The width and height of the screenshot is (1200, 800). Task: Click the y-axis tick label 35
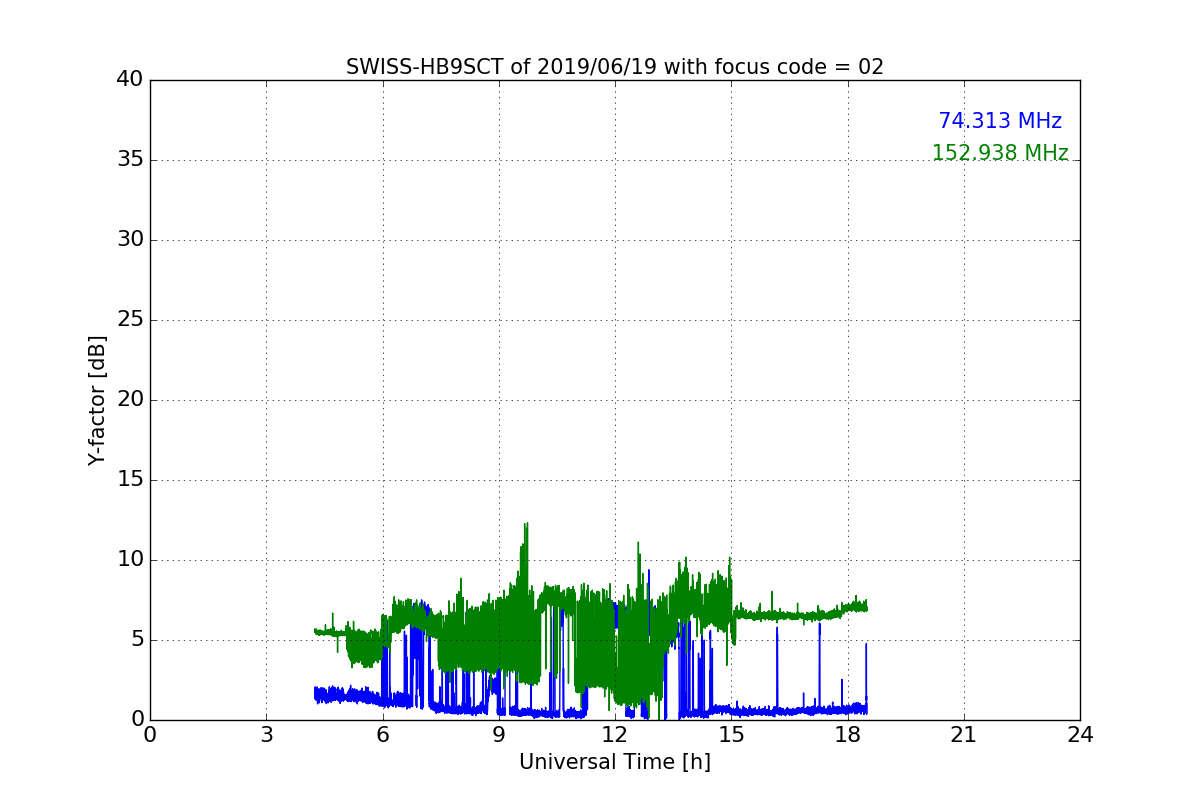point(130,160)
